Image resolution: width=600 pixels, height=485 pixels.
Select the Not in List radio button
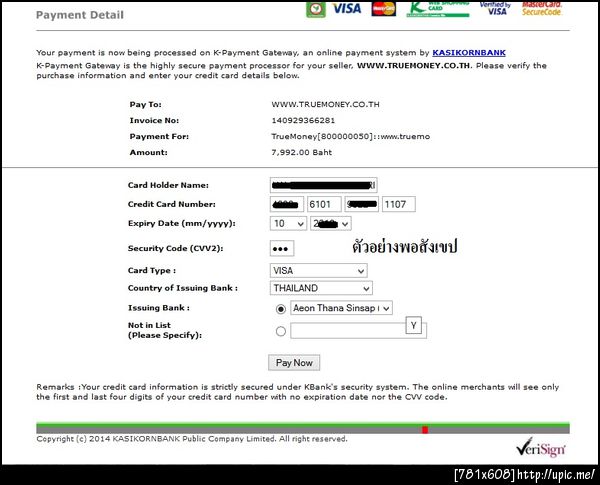point(280,331)
